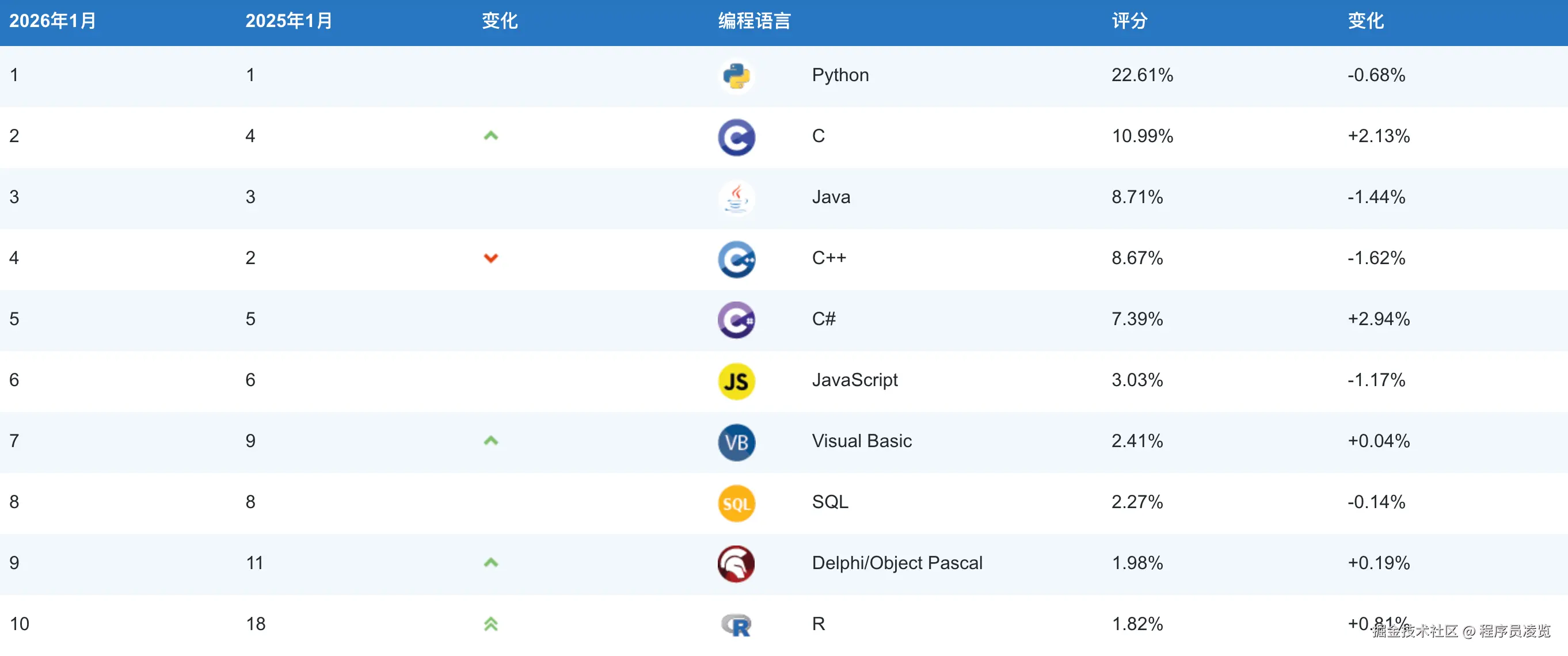Viewport: 1568px width, 656px height.
Task: Click the Delphi helmet logo icon
Action: pyautogui.click(x=736, y=563)
